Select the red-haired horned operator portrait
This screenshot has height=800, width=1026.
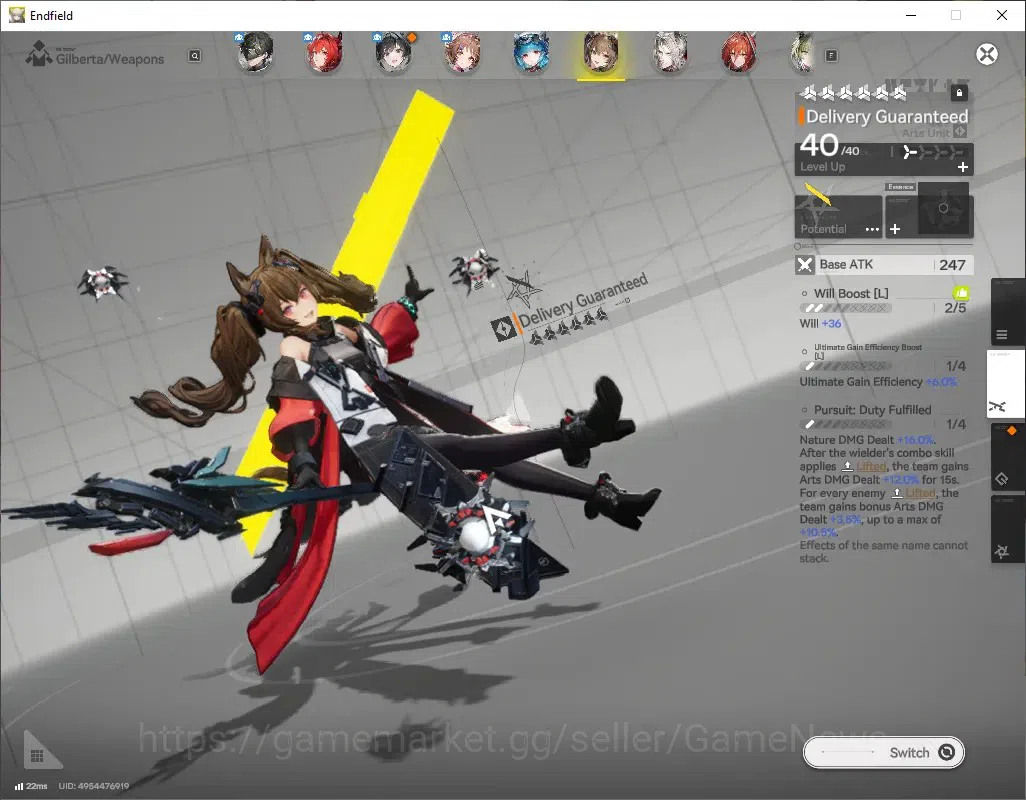click(x=325, y=52)
